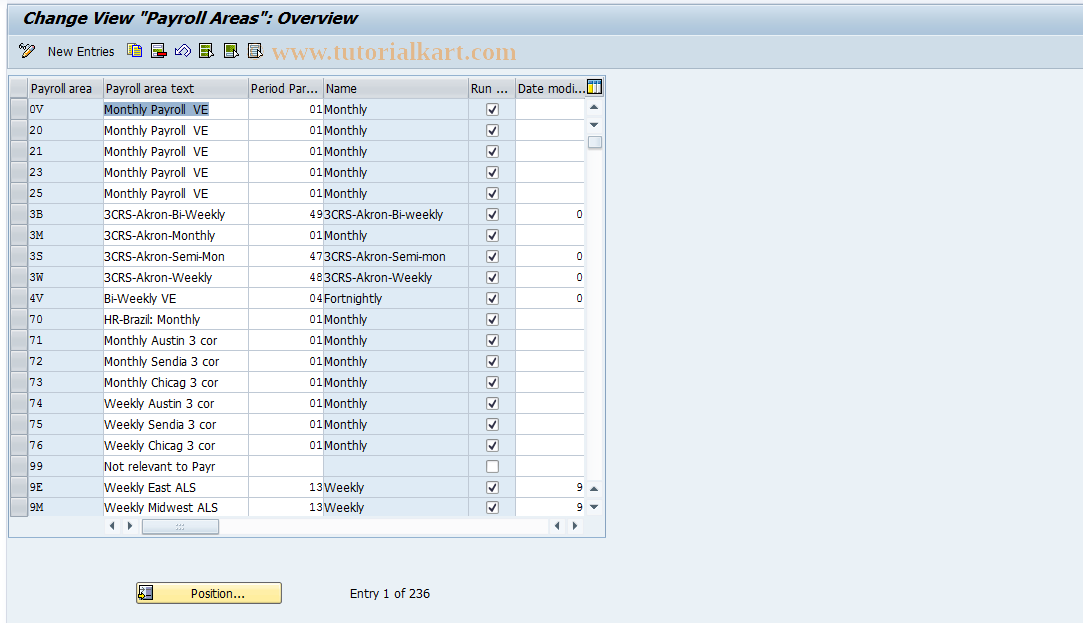Click the '3CRS-Akron-Semi-Mon' text field
1083x623 pixels.
(x=175, y=256)
